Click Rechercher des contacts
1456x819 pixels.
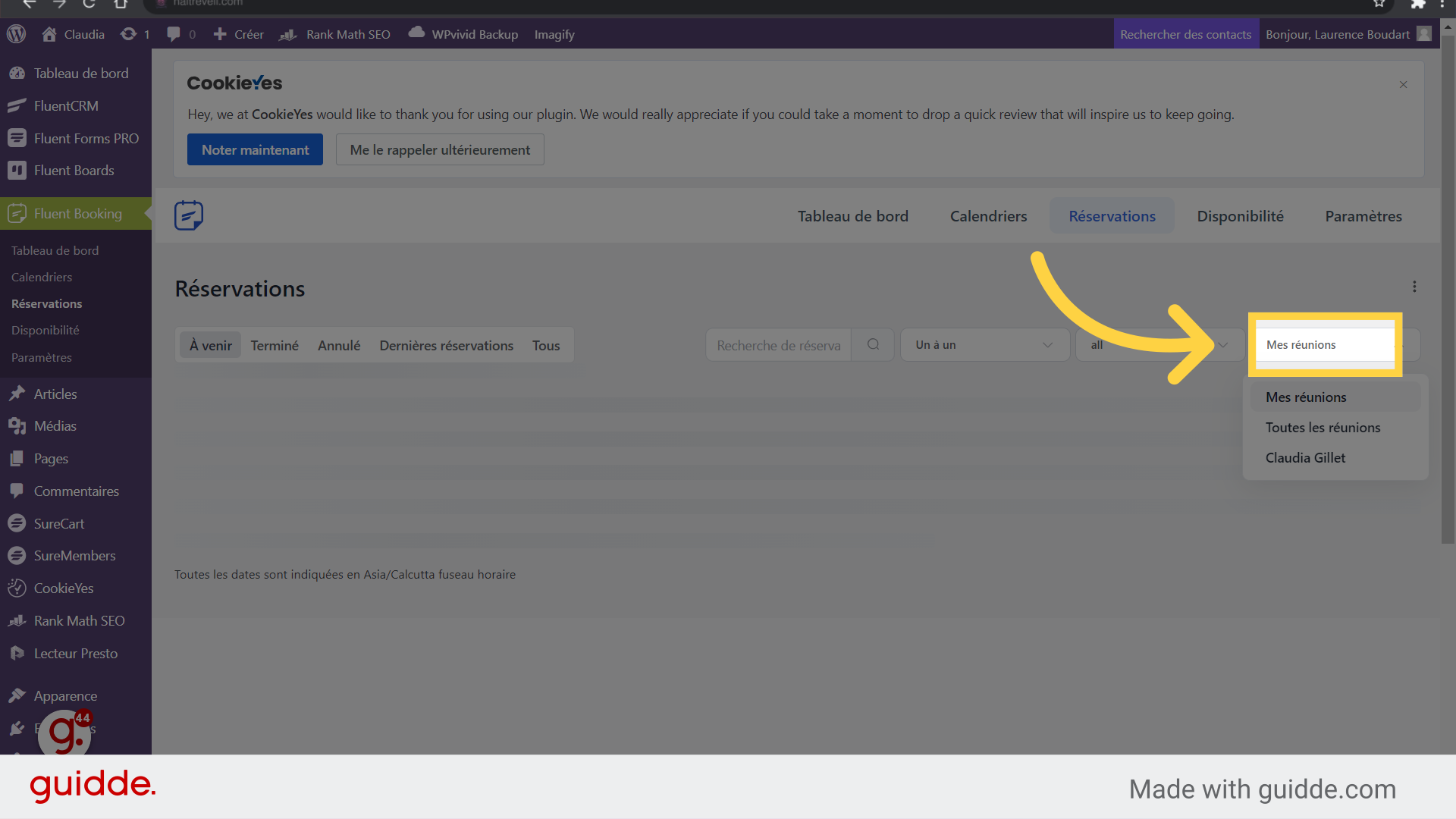point(1186,34)
